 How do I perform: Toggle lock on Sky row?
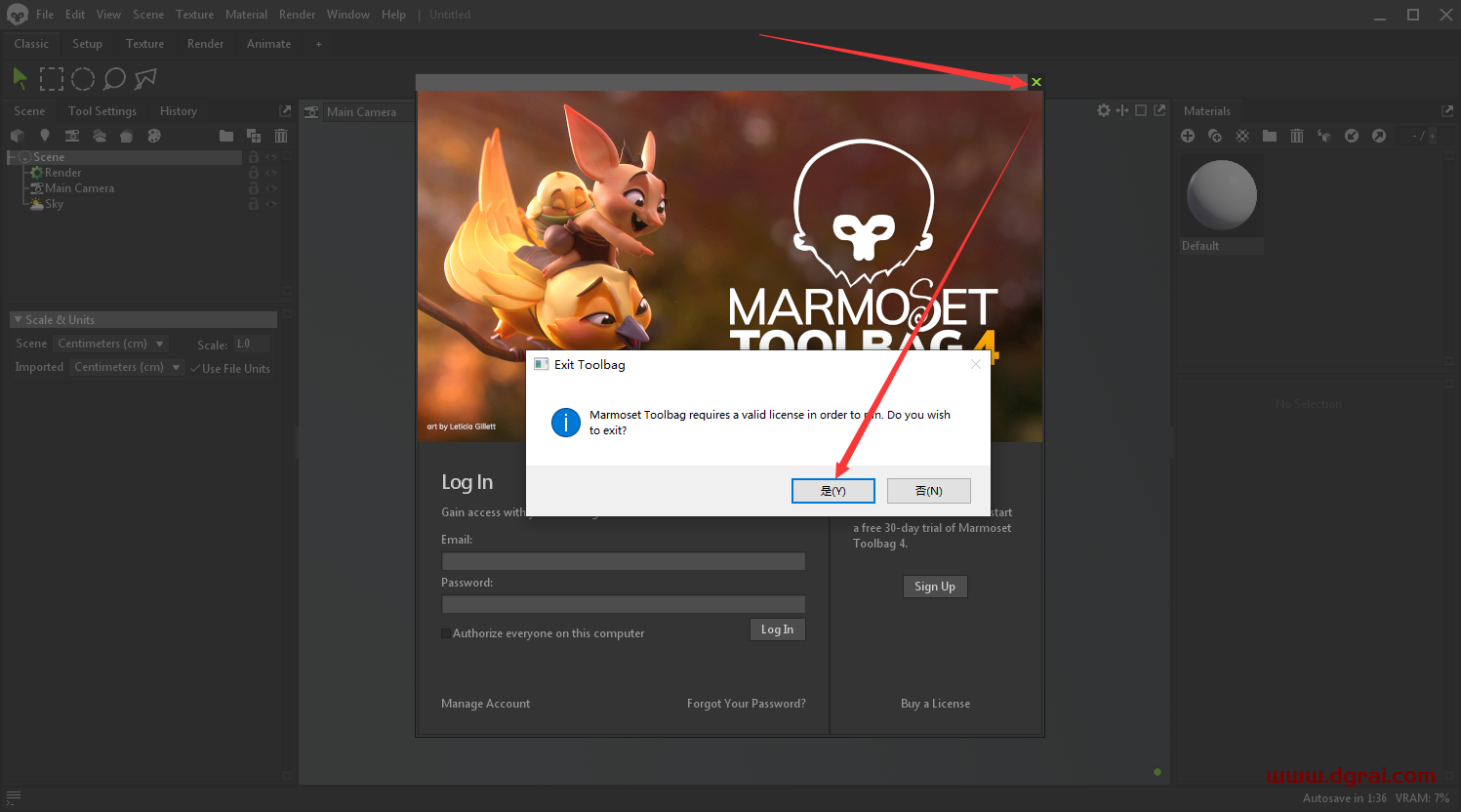[x=254, y=204]
